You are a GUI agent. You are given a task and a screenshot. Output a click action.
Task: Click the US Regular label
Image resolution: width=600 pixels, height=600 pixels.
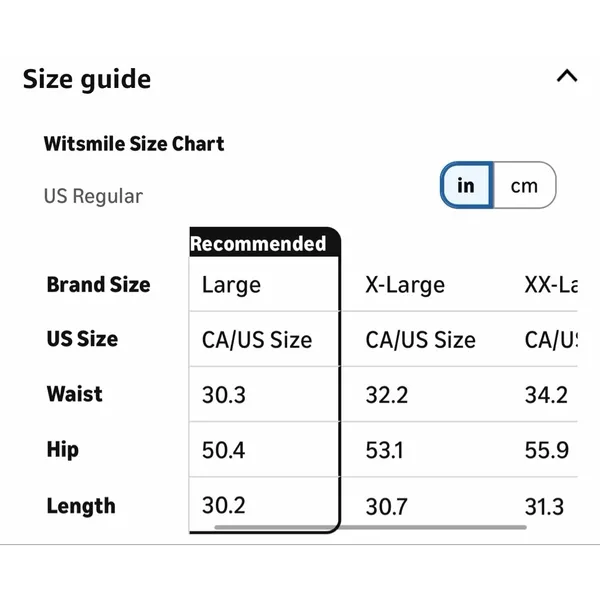(93, 196)
